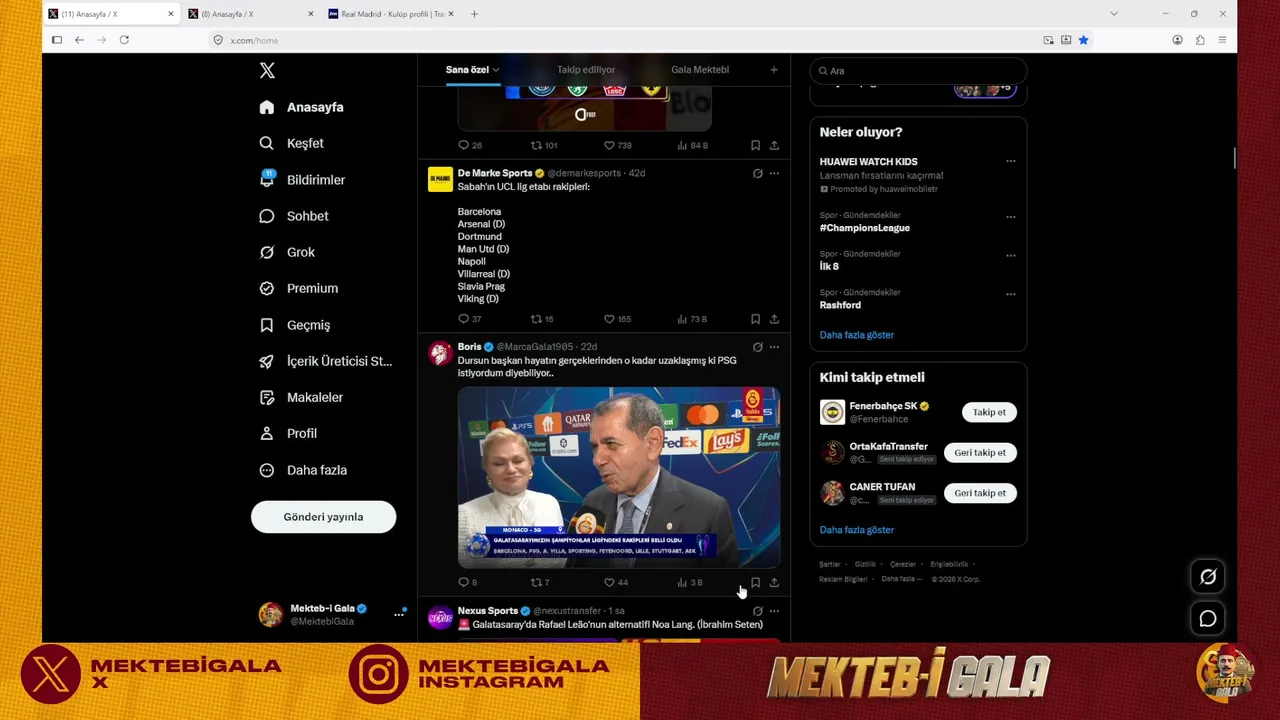
Task: Click Gönderi yayınla button
Action: click(x=323, y=517)
